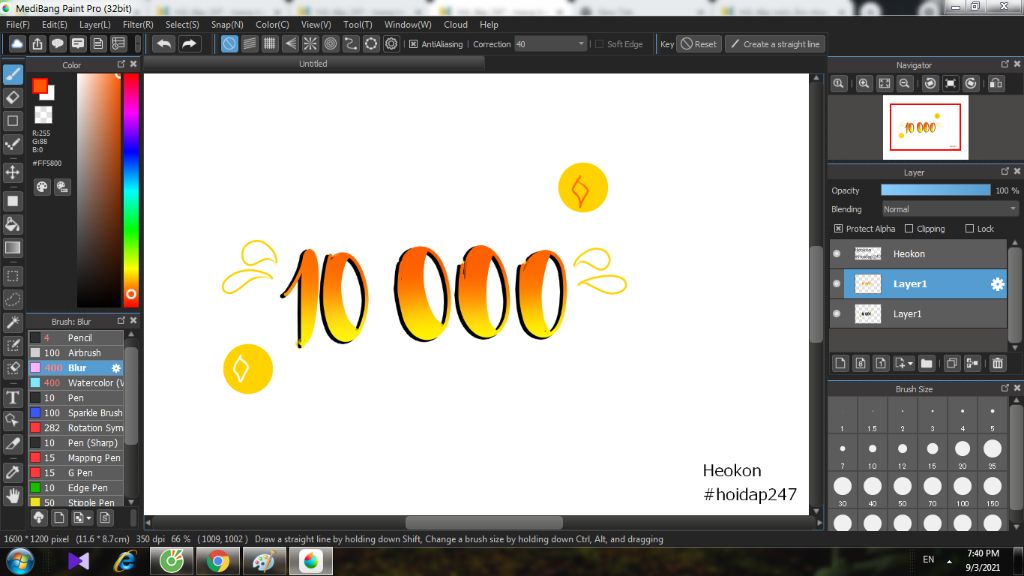
Task: Select the Bucket fill tool
Action: [x=12, y=225]
